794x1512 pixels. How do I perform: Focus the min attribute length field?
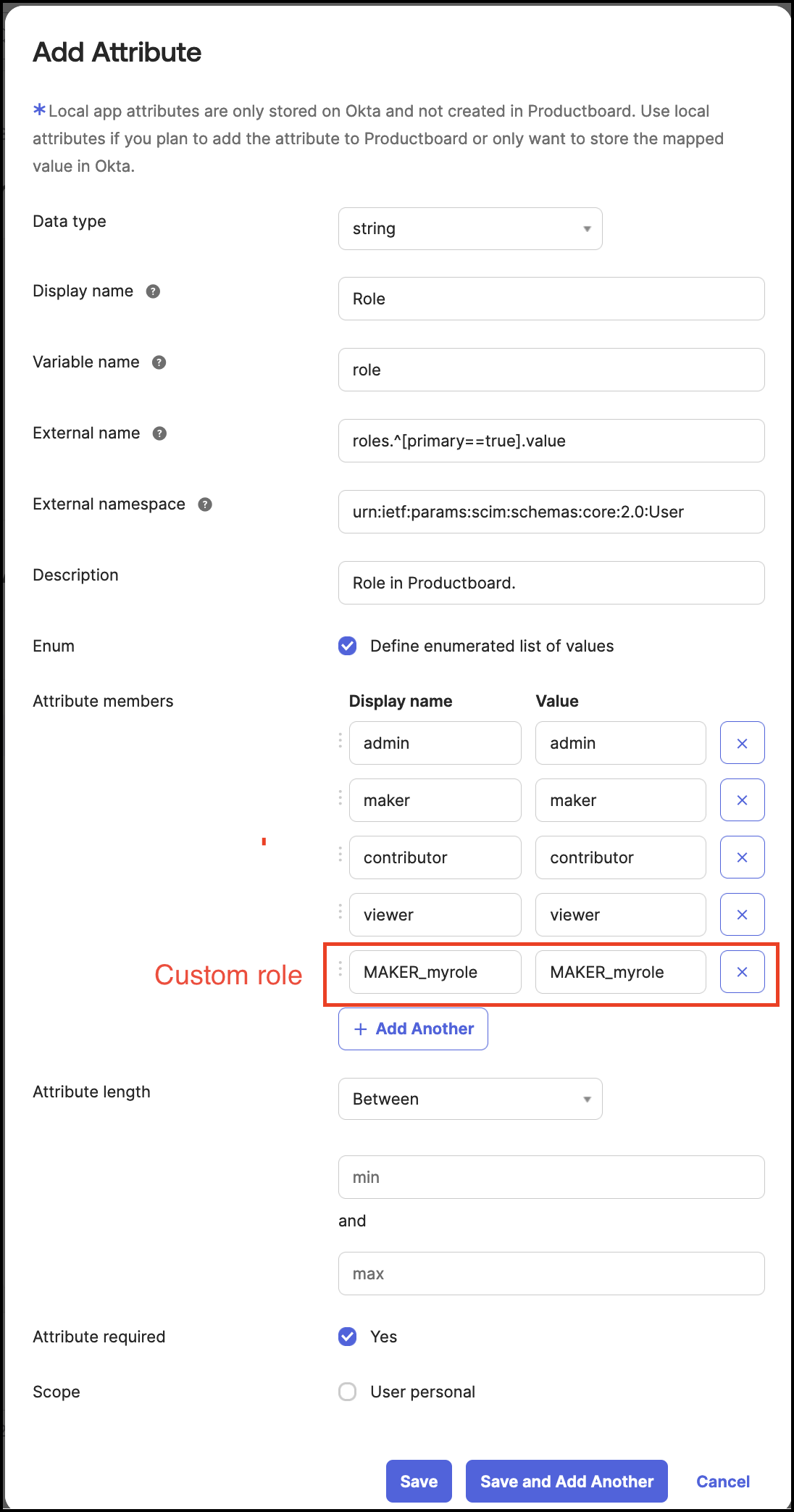pyautogui.click(x=551, y=1177)
